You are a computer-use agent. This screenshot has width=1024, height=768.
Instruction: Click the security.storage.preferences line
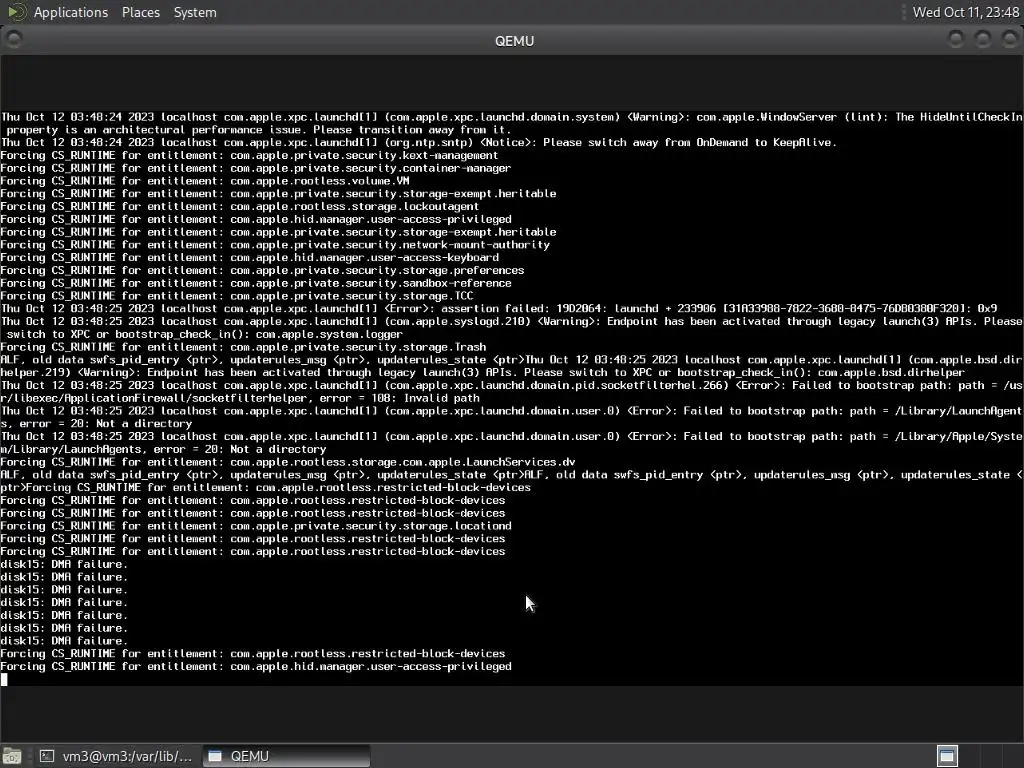[263, 270]
